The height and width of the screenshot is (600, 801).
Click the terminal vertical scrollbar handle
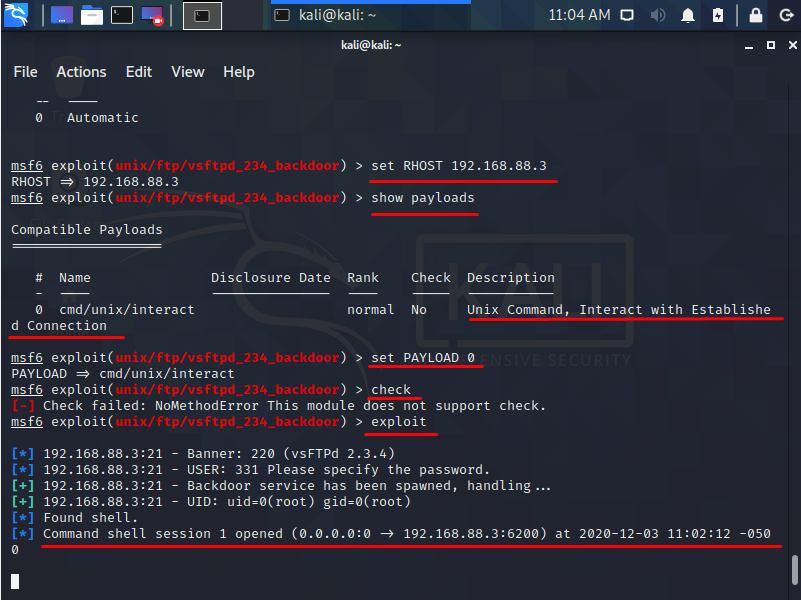pyautogui.click(x=795, y=568)
